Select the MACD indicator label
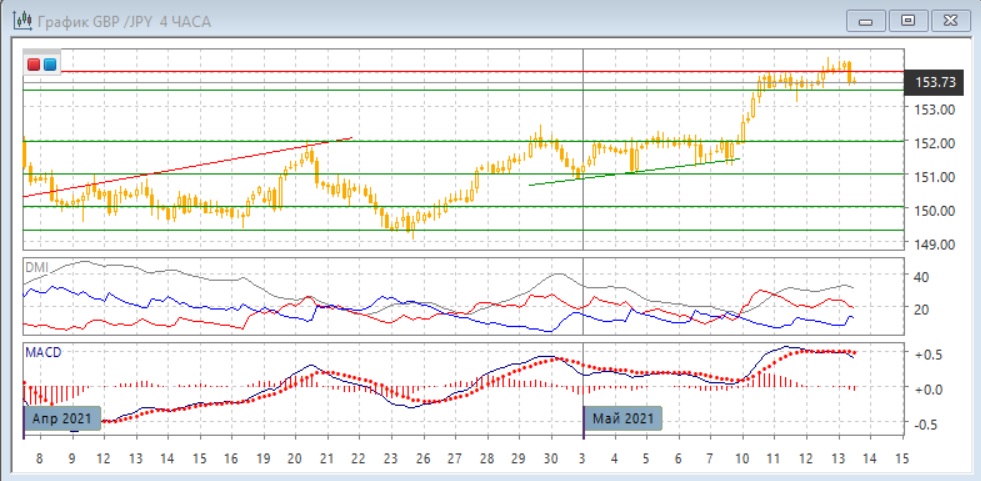This screenshot has width=981, height=481. coord(43,351)
